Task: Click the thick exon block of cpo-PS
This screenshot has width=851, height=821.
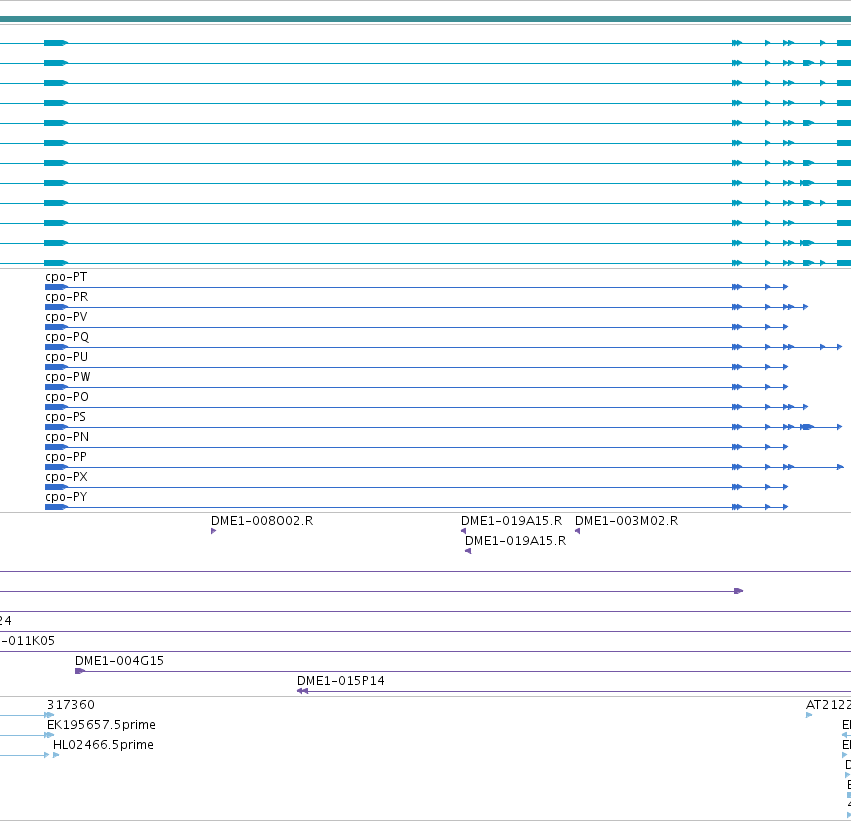Action: tap(807, 427)
